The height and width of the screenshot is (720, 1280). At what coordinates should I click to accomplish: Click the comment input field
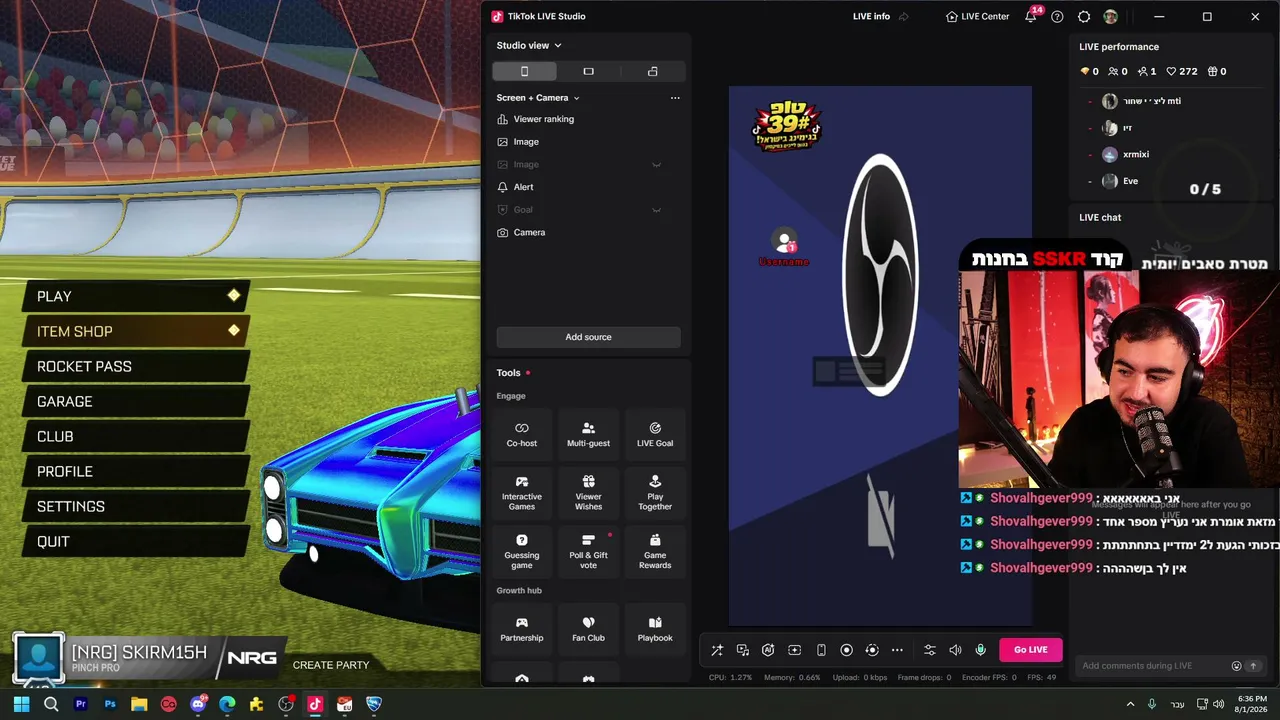click(1150, 666)
